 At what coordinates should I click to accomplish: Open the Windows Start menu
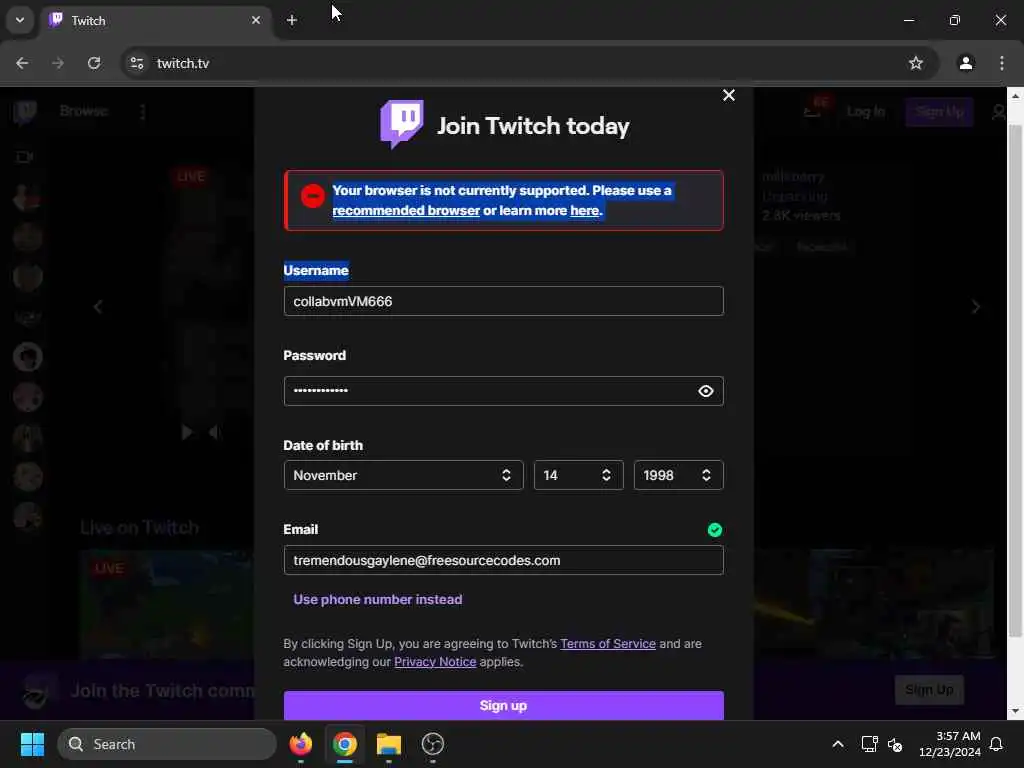[32, 744]
